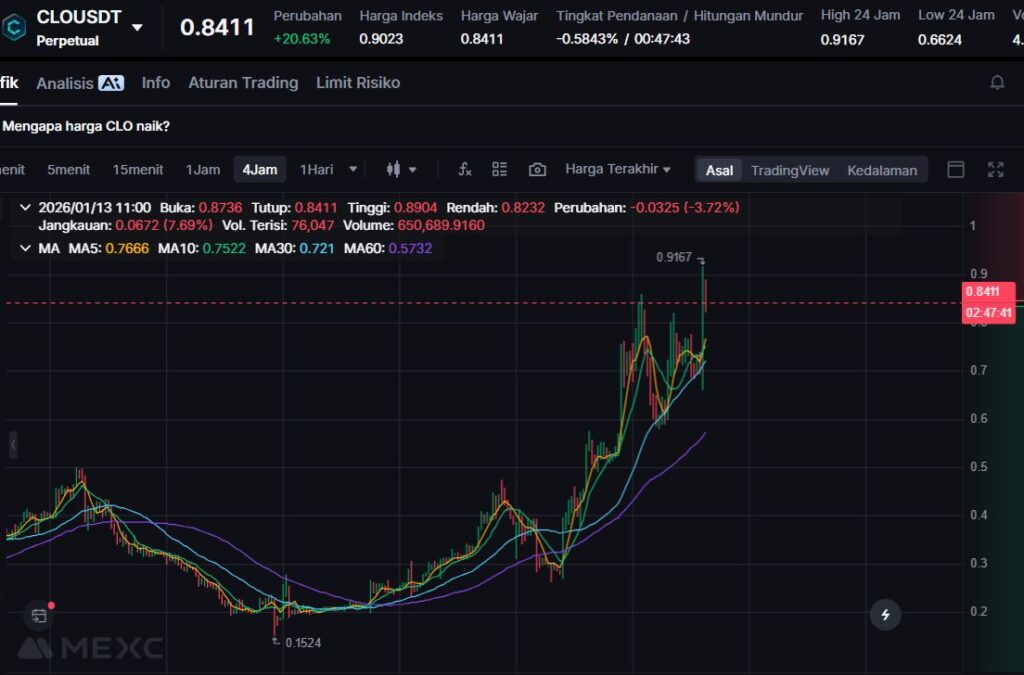Select the 15menit timeframe
1024x675 pixels.
click(x=138, y=170)
